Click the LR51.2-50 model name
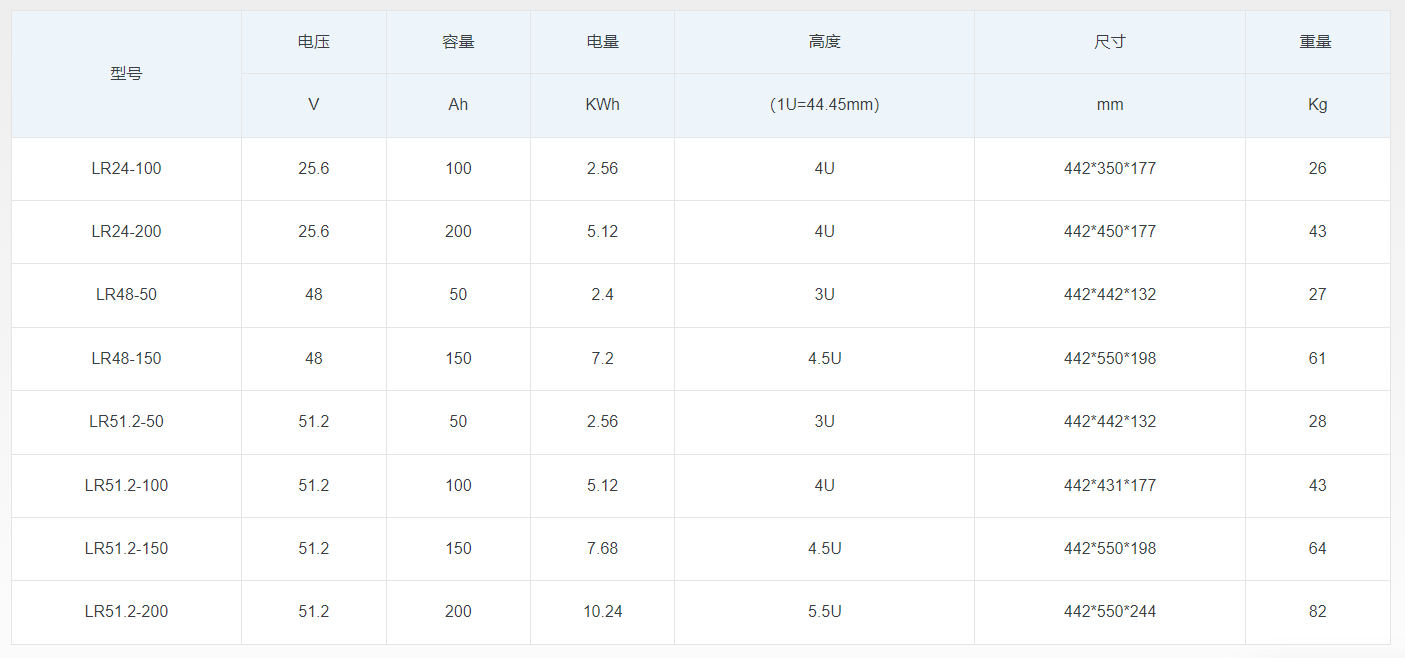This screenshot has width=1405, height=658. 126,422
